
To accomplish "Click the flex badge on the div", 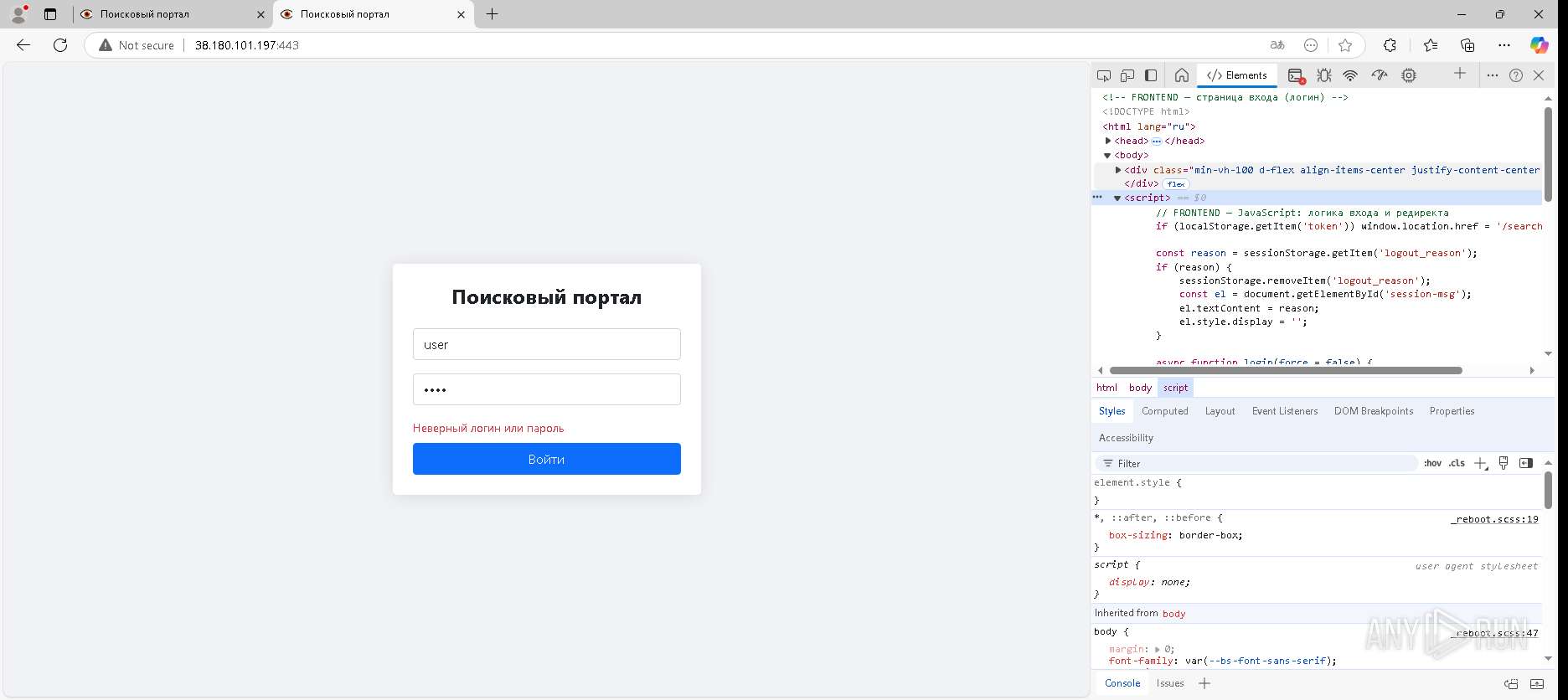I will pos(1176,184).
